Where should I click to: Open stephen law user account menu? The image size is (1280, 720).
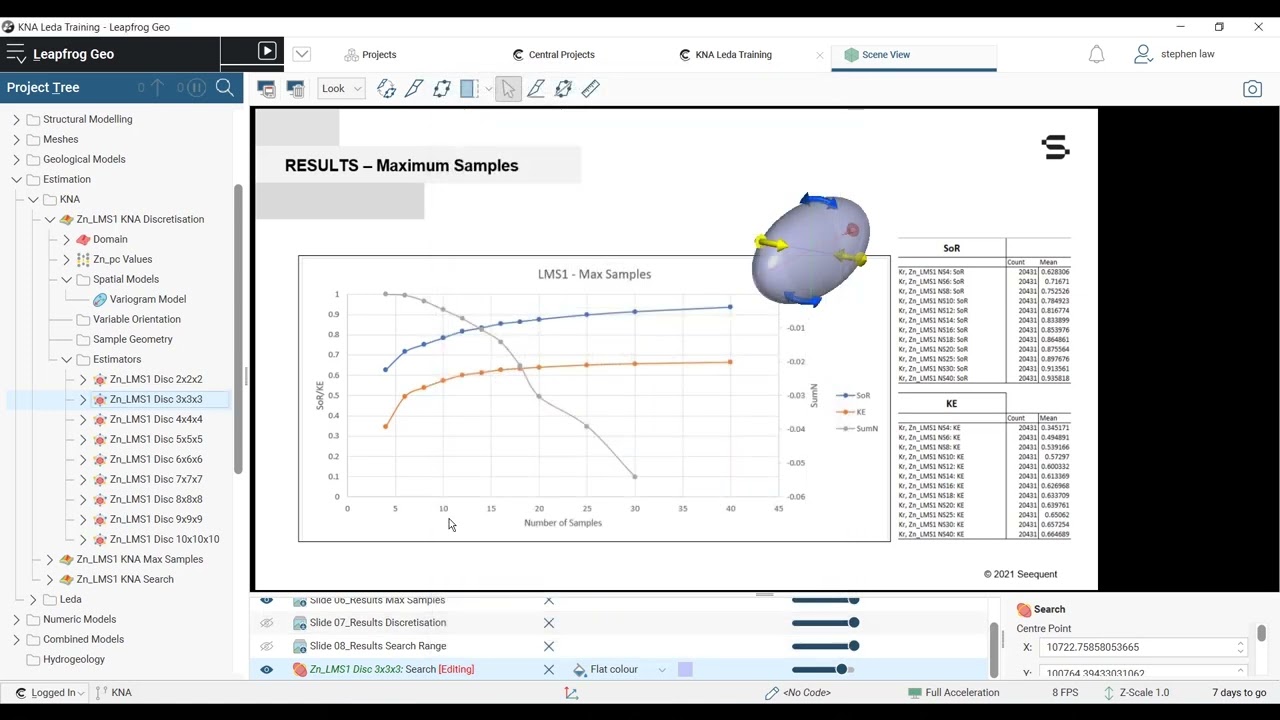pyautogui.click(x=1174, y=54)
